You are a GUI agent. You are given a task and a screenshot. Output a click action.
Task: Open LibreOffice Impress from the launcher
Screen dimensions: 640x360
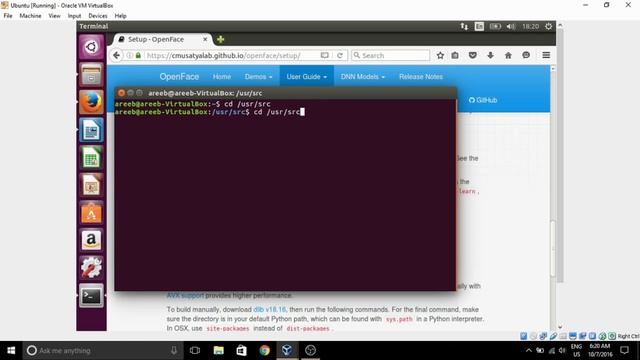(x=91, y=185)
